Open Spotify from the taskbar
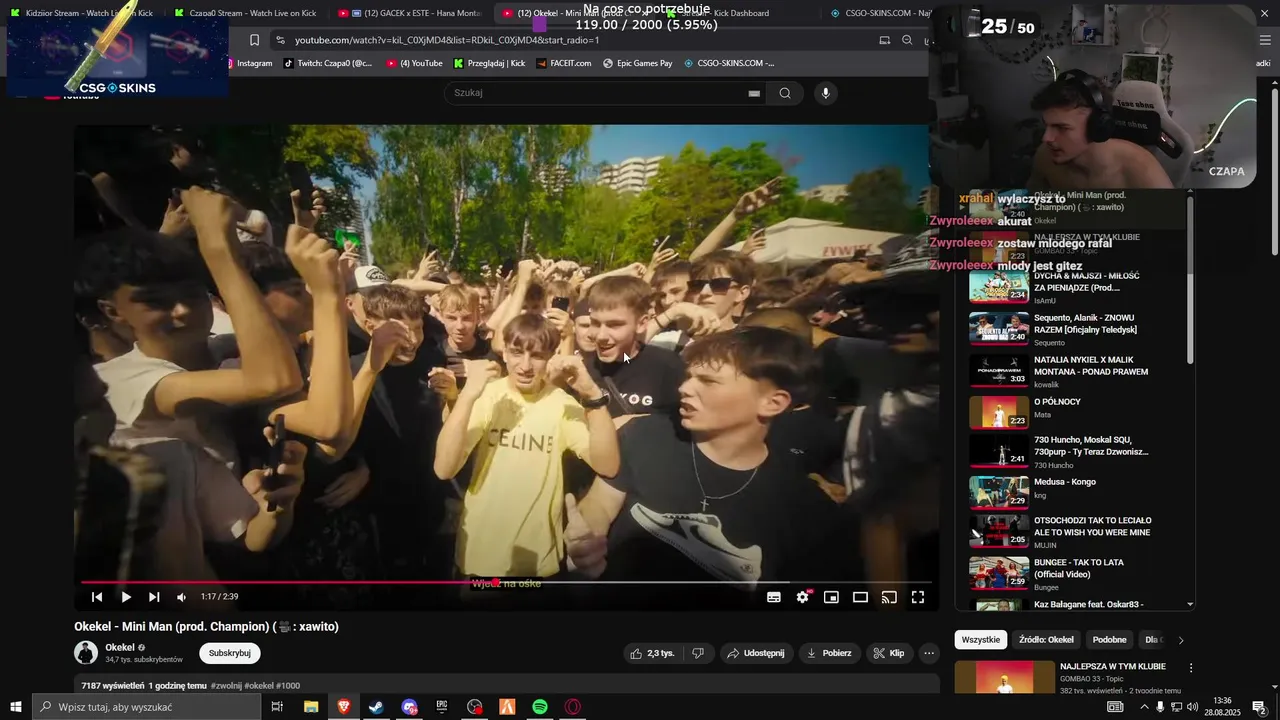Viewport: 1280px width, 720px height. click(x=540, y=707)
